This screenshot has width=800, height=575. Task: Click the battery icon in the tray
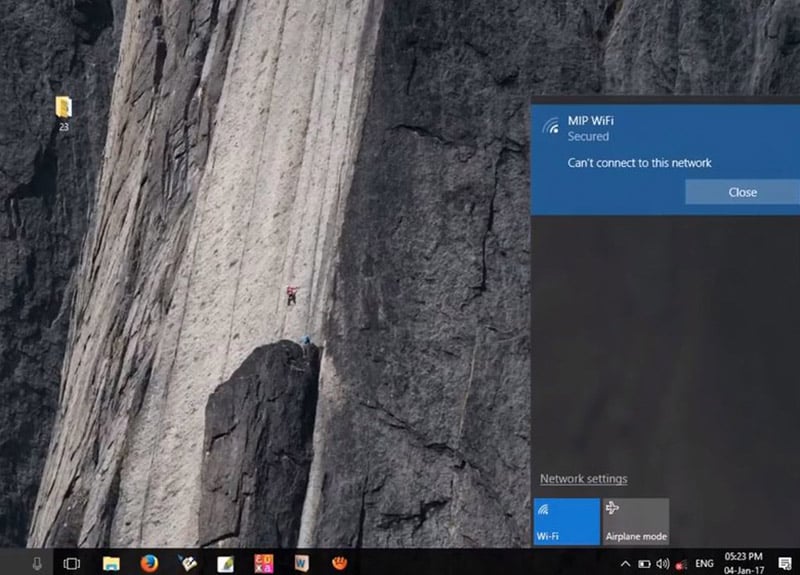644,564
